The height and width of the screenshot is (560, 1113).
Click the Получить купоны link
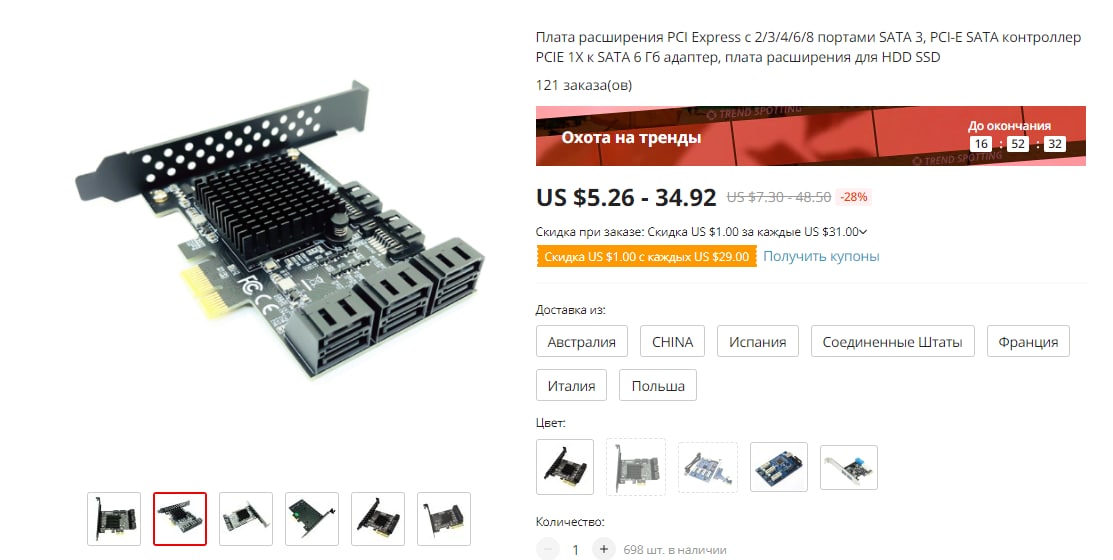tap(821, 256)
